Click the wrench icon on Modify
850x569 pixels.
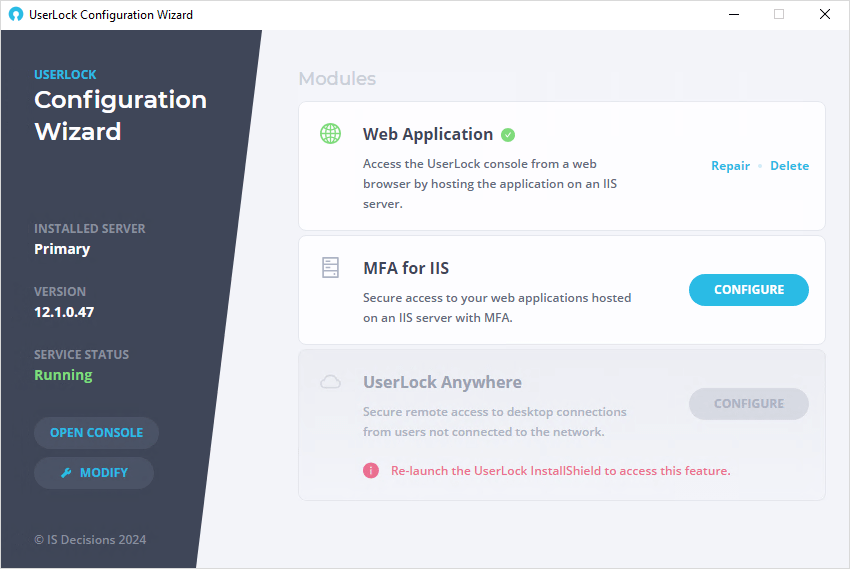[x=66, y=473]
